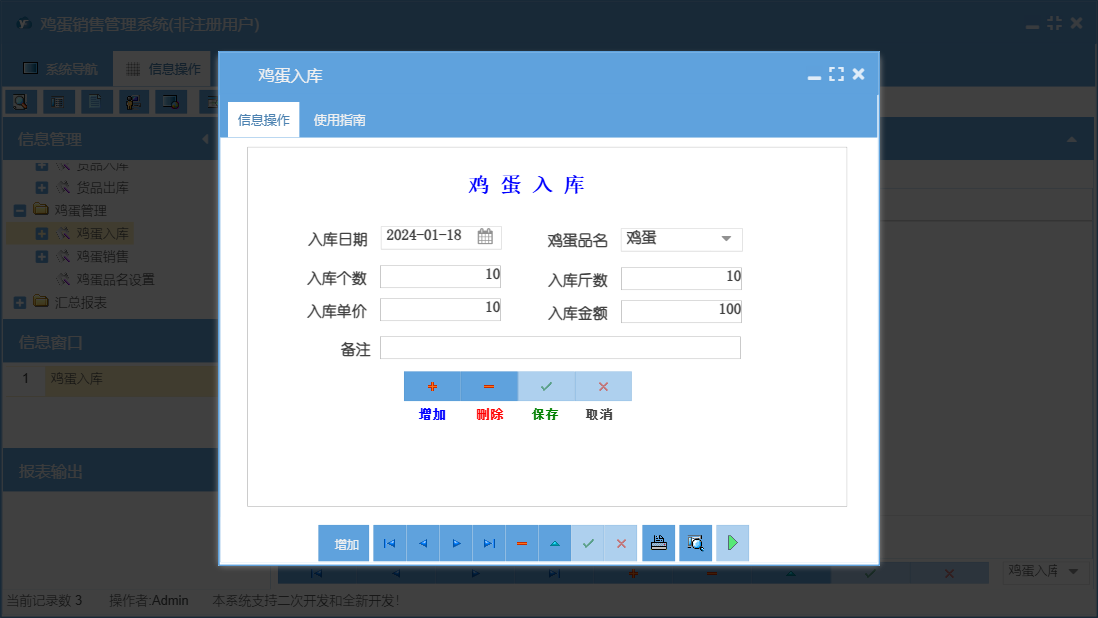Viewport: 1098px width, 618px height.
Task: Jump to first record with navigation icon
Action: tap(389, 543)
